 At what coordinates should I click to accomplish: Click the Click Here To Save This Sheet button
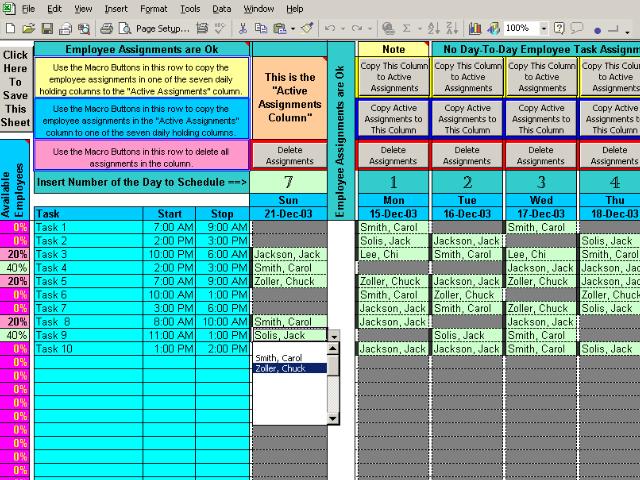[x=16, y=88]
